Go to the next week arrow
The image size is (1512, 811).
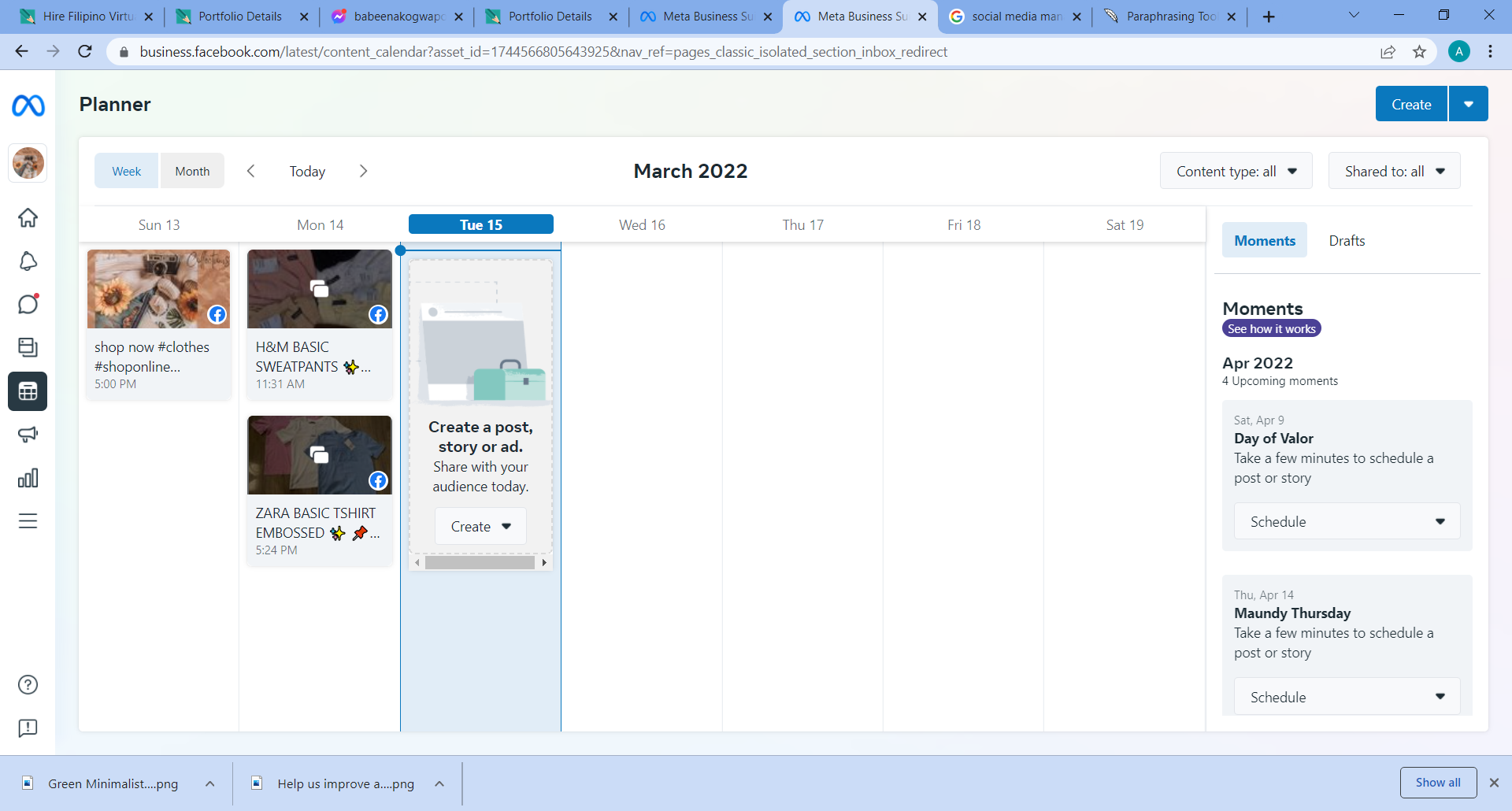click(x=363, y=171)
